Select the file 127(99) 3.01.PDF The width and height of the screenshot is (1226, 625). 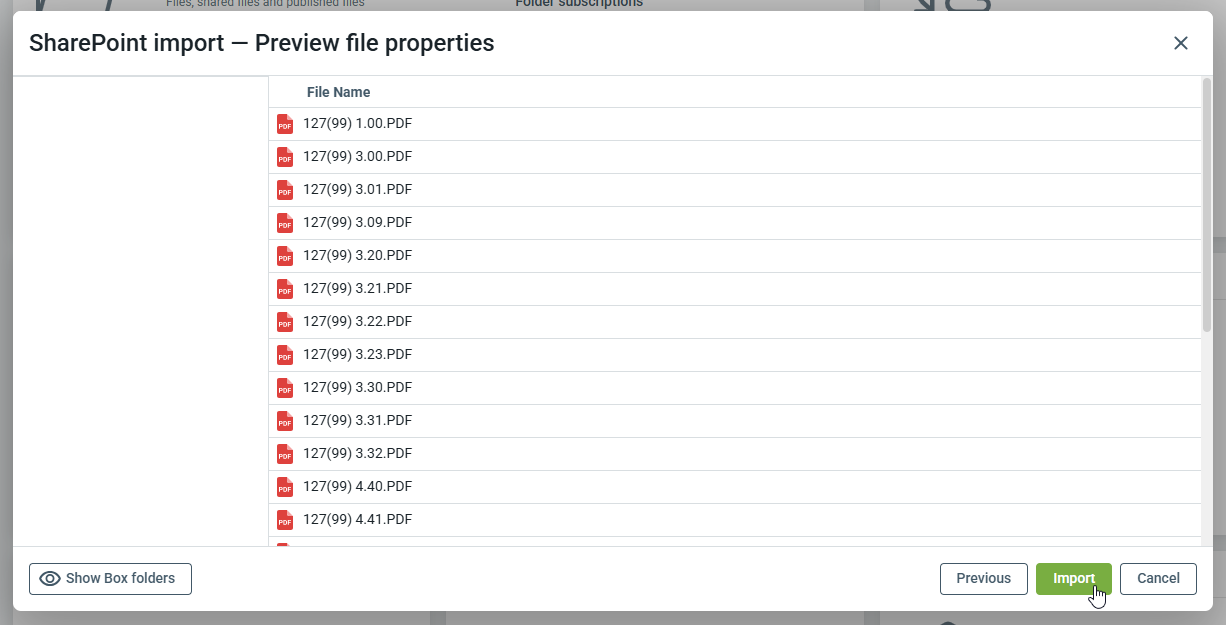click(357, 190)
